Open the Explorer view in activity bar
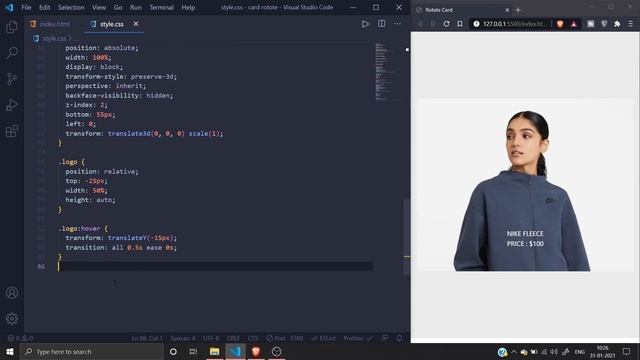This screenshot has width=640, height=360. click(12, 27)
